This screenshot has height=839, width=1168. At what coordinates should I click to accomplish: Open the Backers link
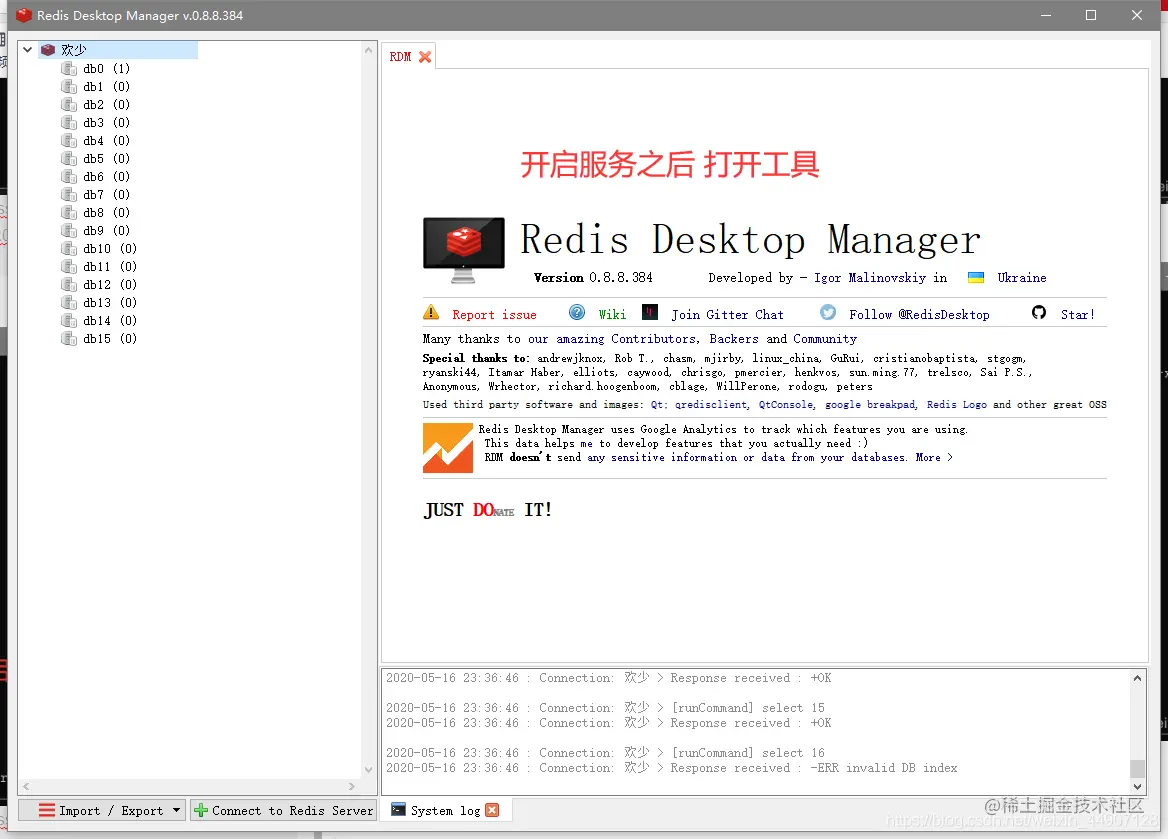[x=734, y=339]
